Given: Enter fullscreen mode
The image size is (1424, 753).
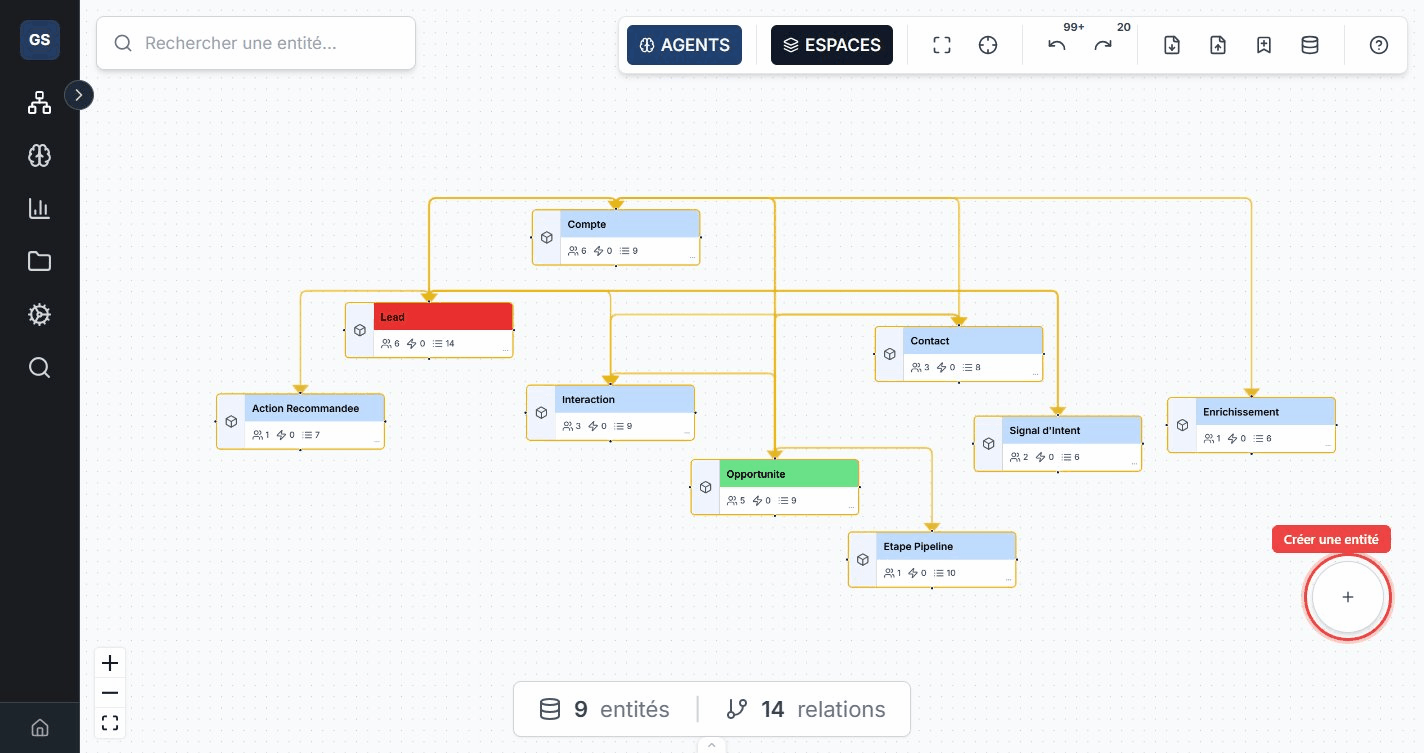Looking at the screenshot, I should (941, 45).
